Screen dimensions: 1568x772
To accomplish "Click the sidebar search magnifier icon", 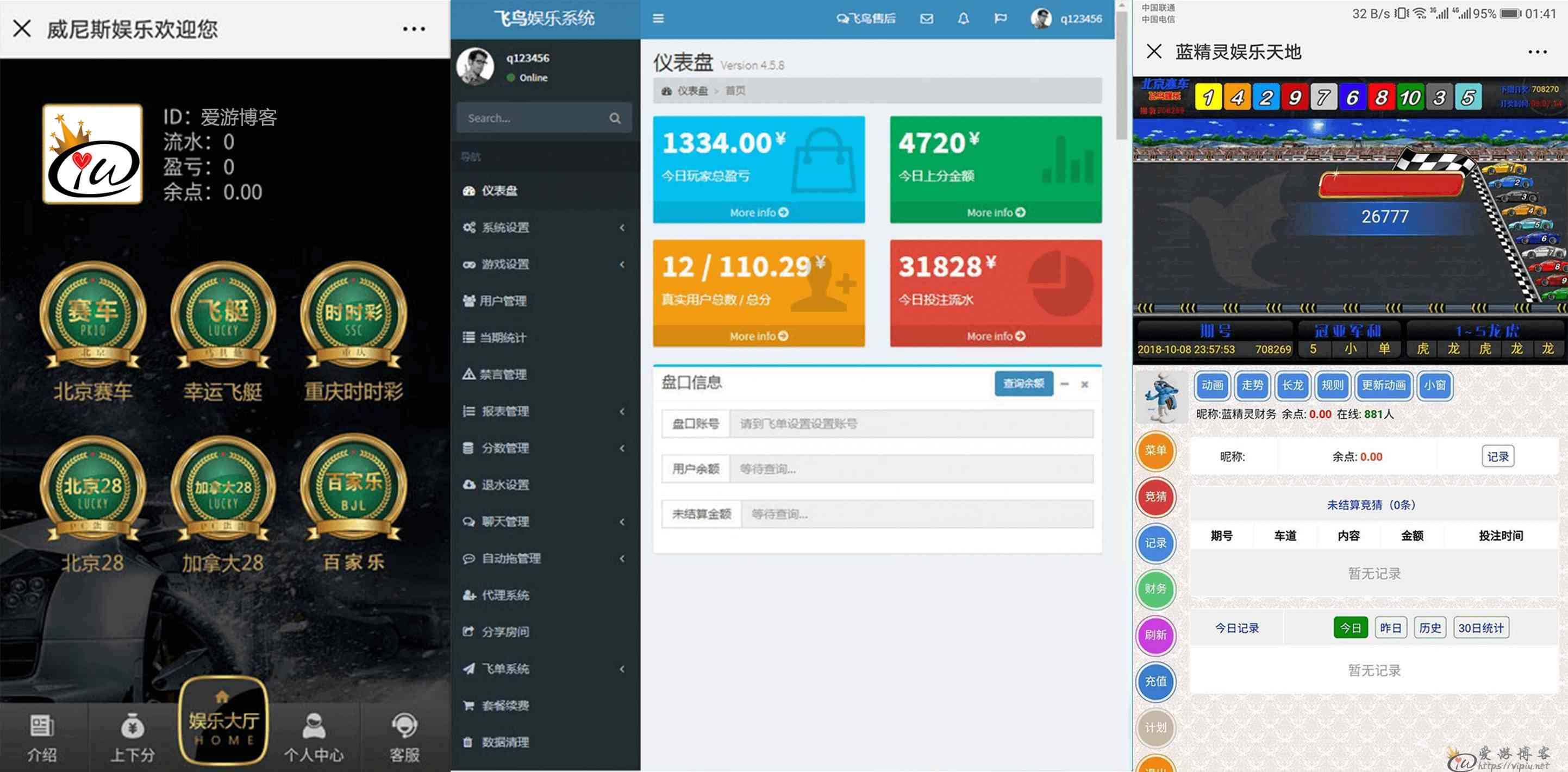I will [615, 118].
